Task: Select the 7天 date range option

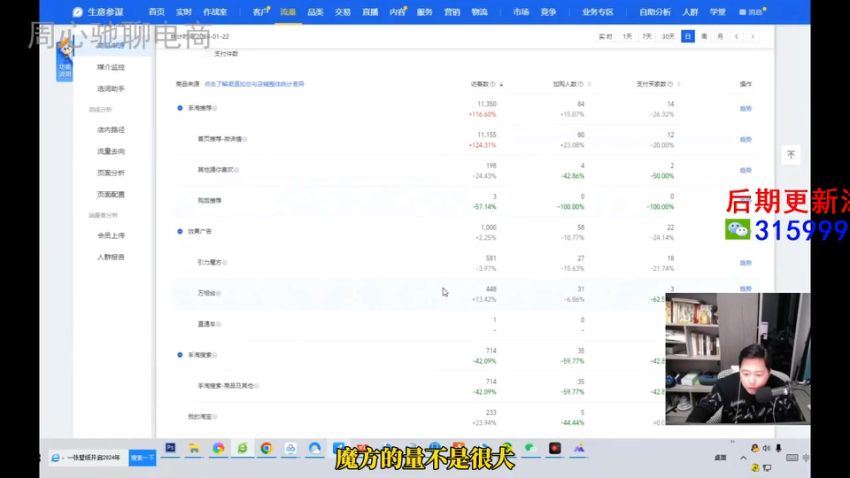Action: click(647, 36)
